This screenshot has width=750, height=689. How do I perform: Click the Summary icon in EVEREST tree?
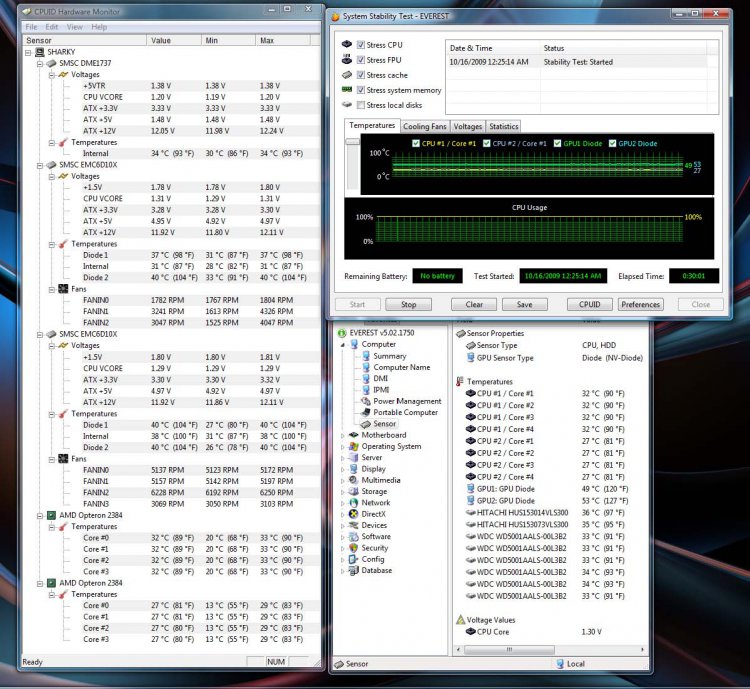(366, 356)
